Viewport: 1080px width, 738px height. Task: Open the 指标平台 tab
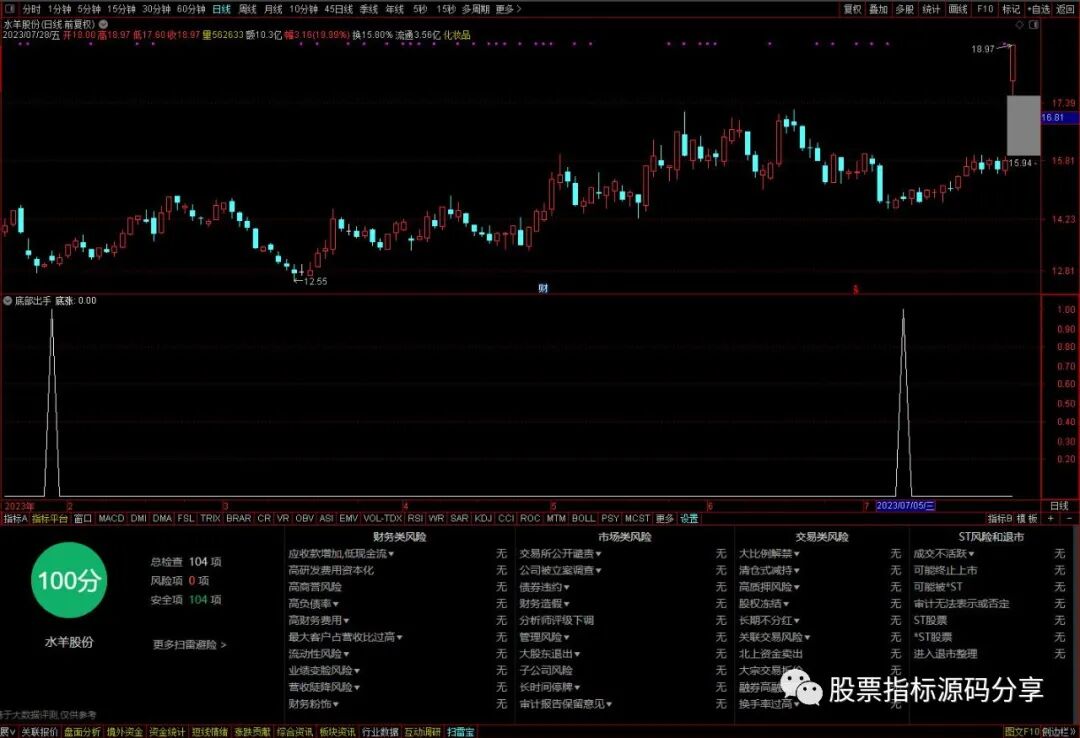(x=50, y=518)
